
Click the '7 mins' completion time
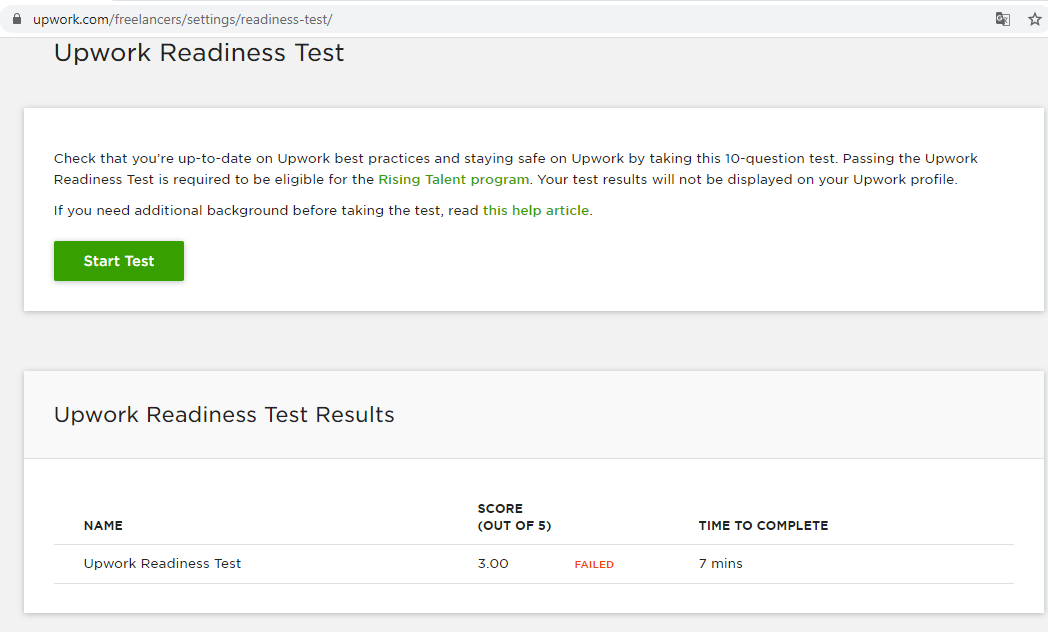(x=720, y=564)
